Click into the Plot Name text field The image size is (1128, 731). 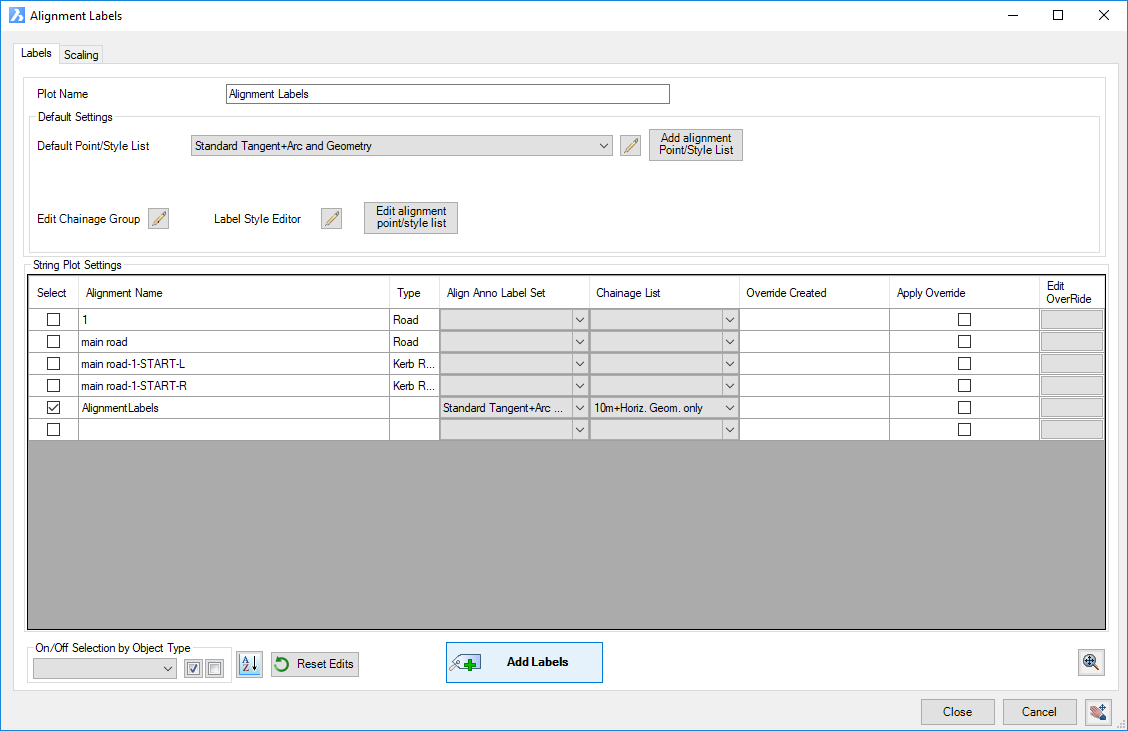tap(447, 94)
